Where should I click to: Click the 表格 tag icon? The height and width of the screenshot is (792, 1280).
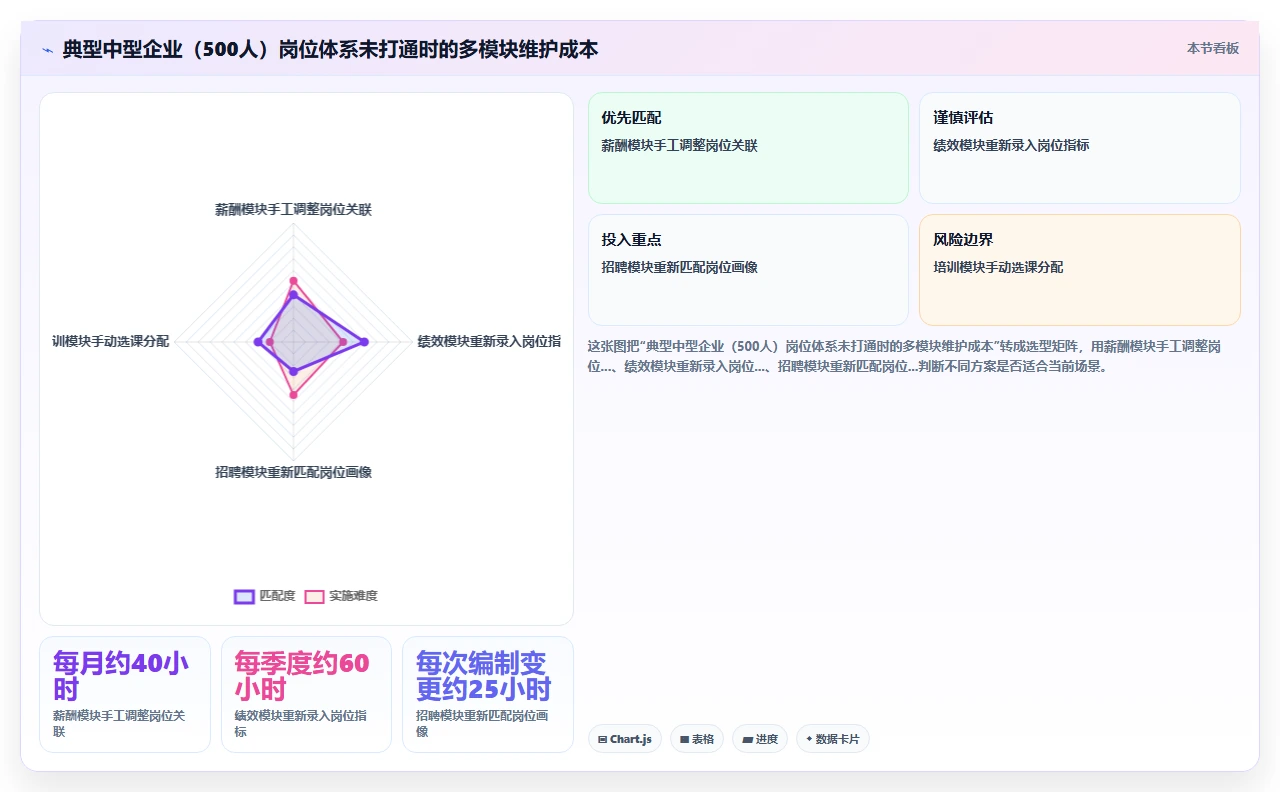pyautogui.click(x=684, y=739)
